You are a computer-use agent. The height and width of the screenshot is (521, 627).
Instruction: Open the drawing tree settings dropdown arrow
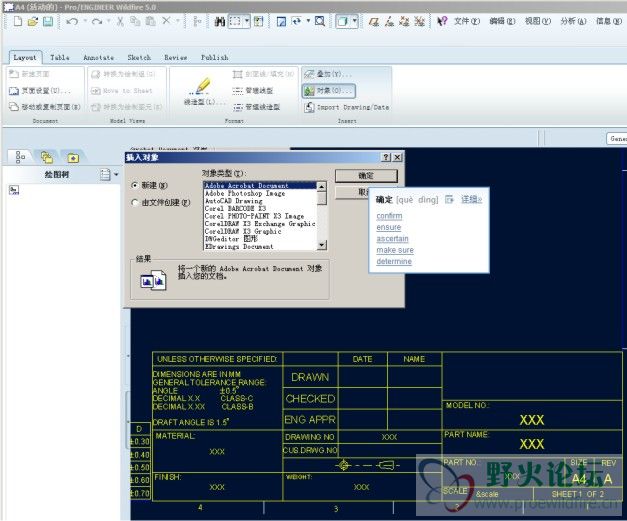point(116,175)
